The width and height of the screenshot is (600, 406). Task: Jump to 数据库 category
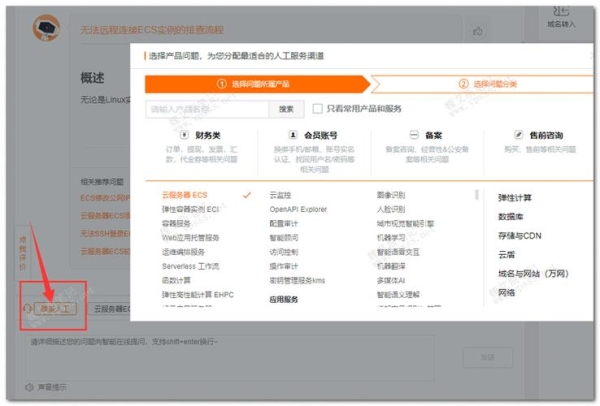[510, 217]
